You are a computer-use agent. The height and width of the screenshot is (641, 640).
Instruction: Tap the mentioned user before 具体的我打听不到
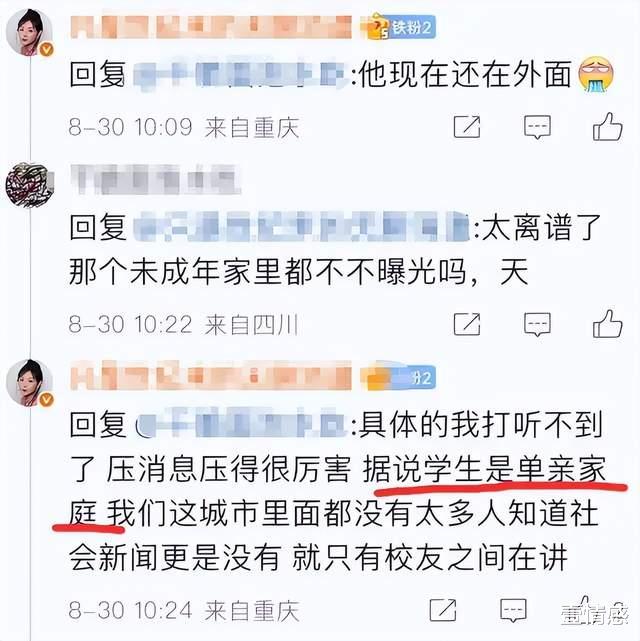tap(242, 423)
